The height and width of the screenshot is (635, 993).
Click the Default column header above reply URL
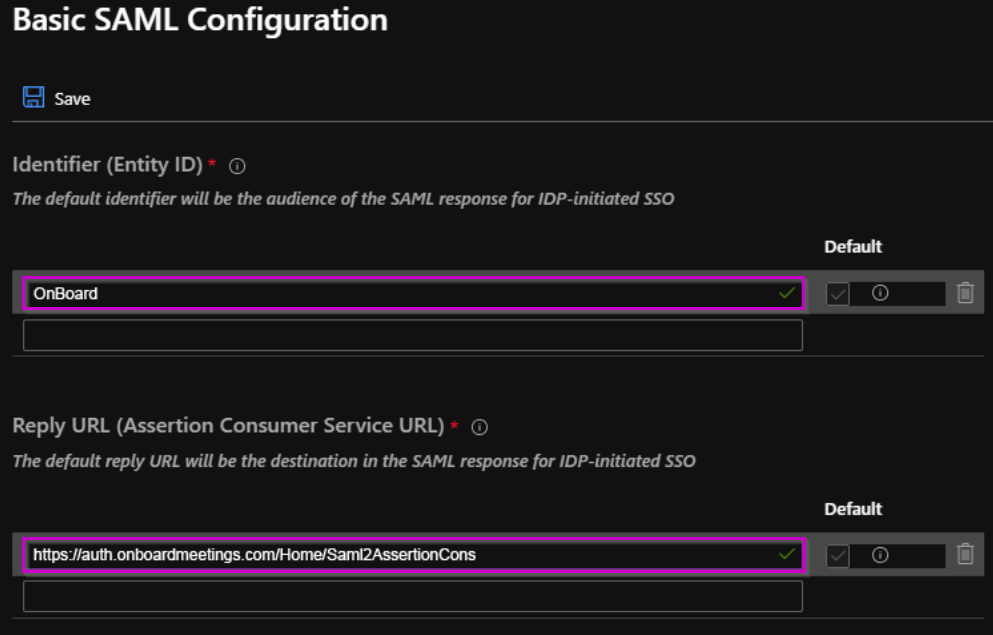pyautogui.click(x=853, y=509)
